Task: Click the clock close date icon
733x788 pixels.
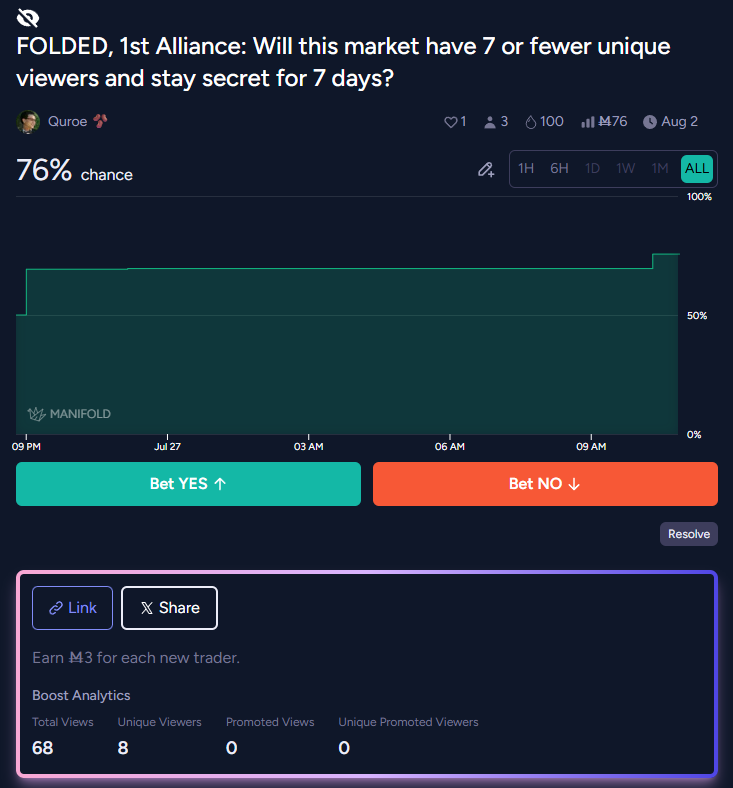Action: click(650, 122)
